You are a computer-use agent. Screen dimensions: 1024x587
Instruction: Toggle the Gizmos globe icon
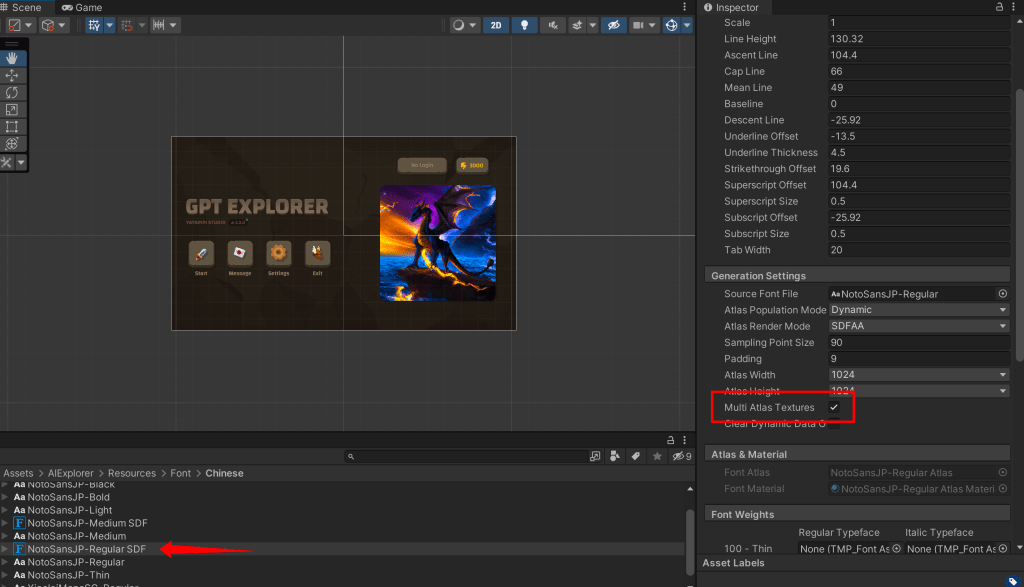pyautogui.click(x=671, y=25)
